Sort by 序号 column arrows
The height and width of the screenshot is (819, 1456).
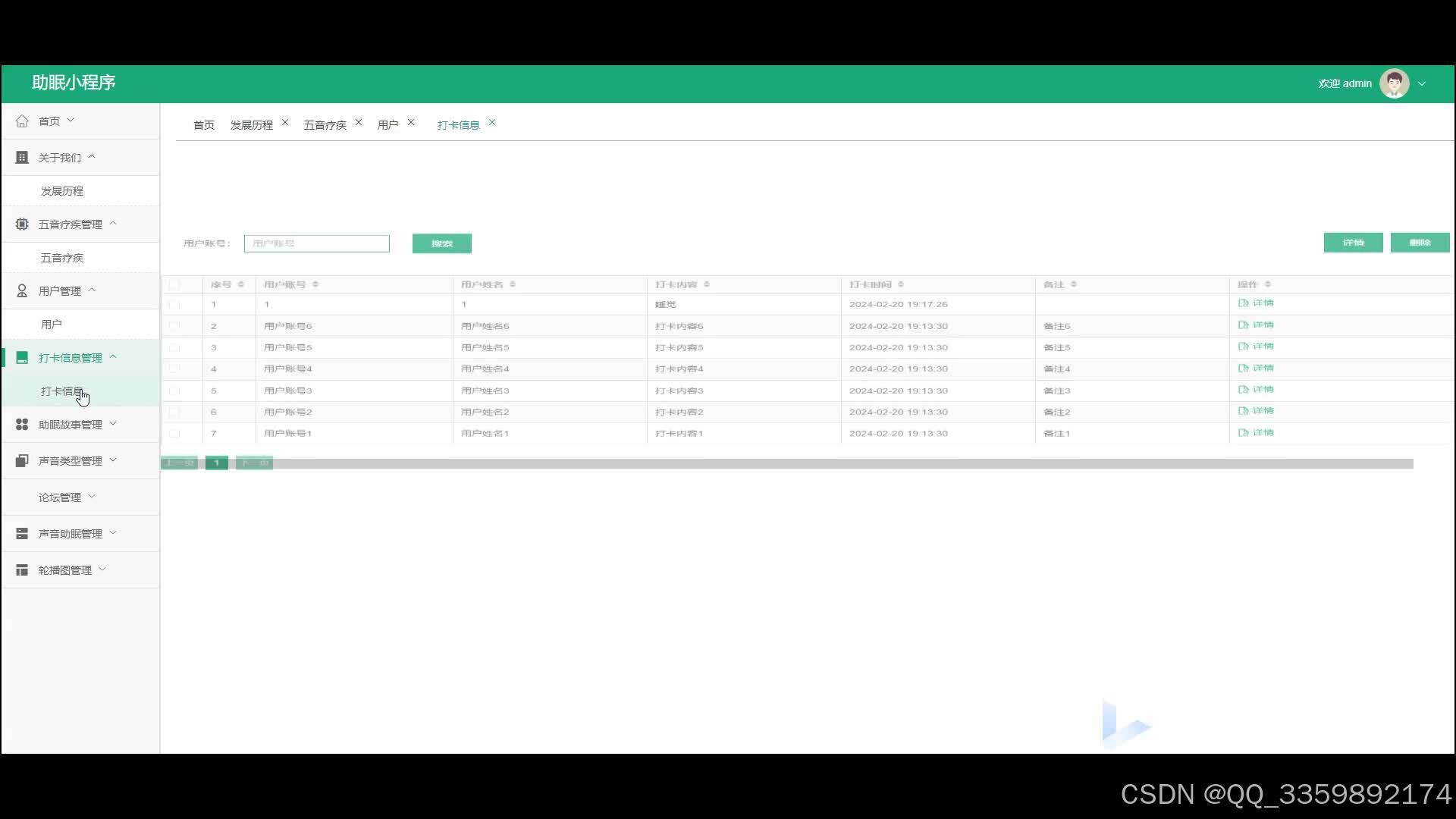pos(241,284)
